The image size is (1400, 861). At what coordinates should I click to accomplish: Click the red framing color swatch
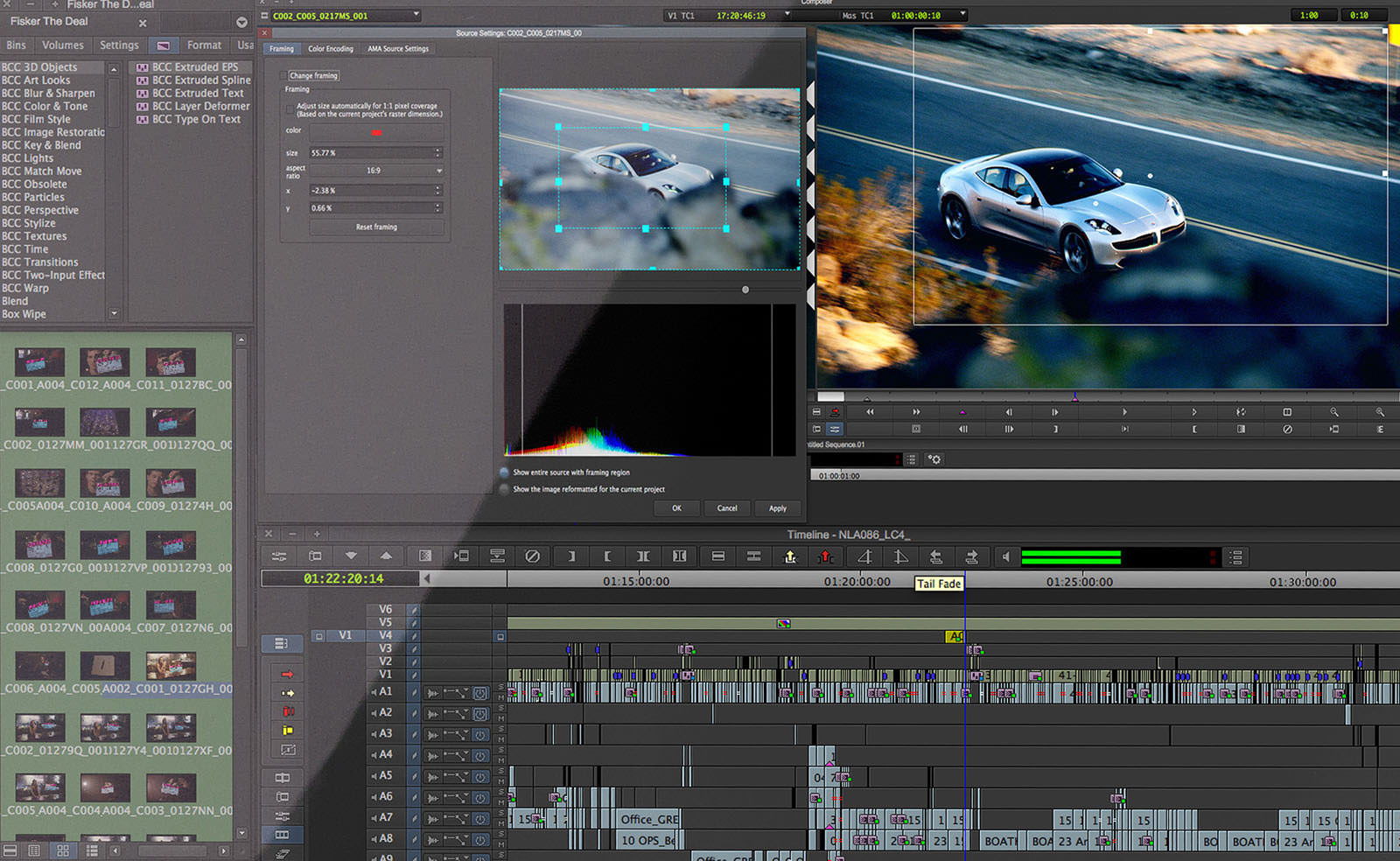pyautogui.click(x=376, y=133)
